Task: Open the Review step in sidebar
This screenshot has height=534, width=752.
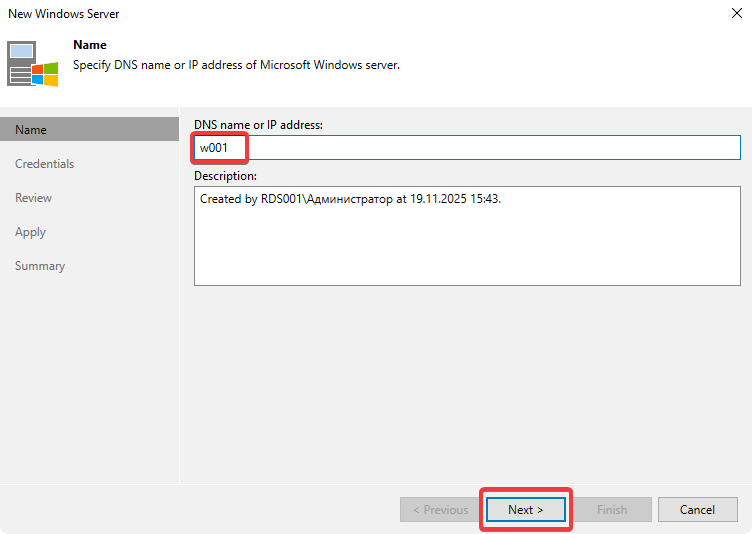Action: point(34,198)
